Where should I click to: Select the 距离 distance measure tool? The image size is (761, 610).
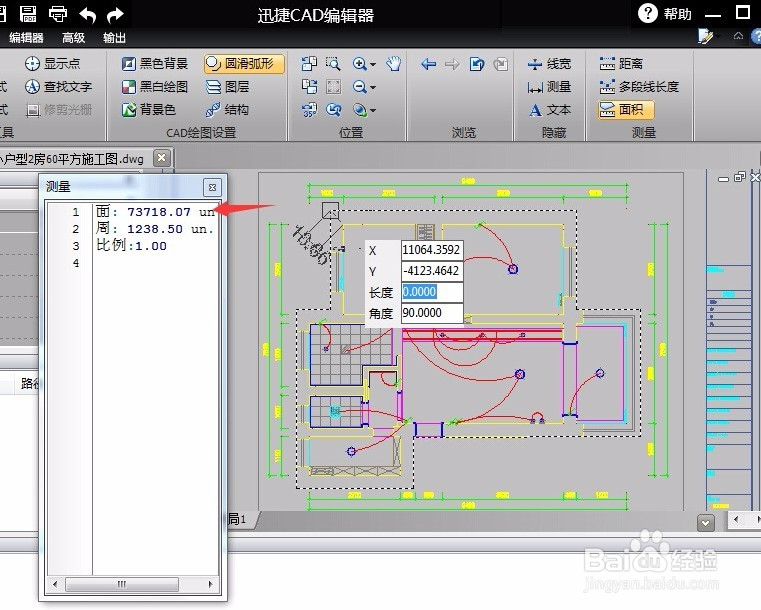pyautogui.click(x=621, y=64)
